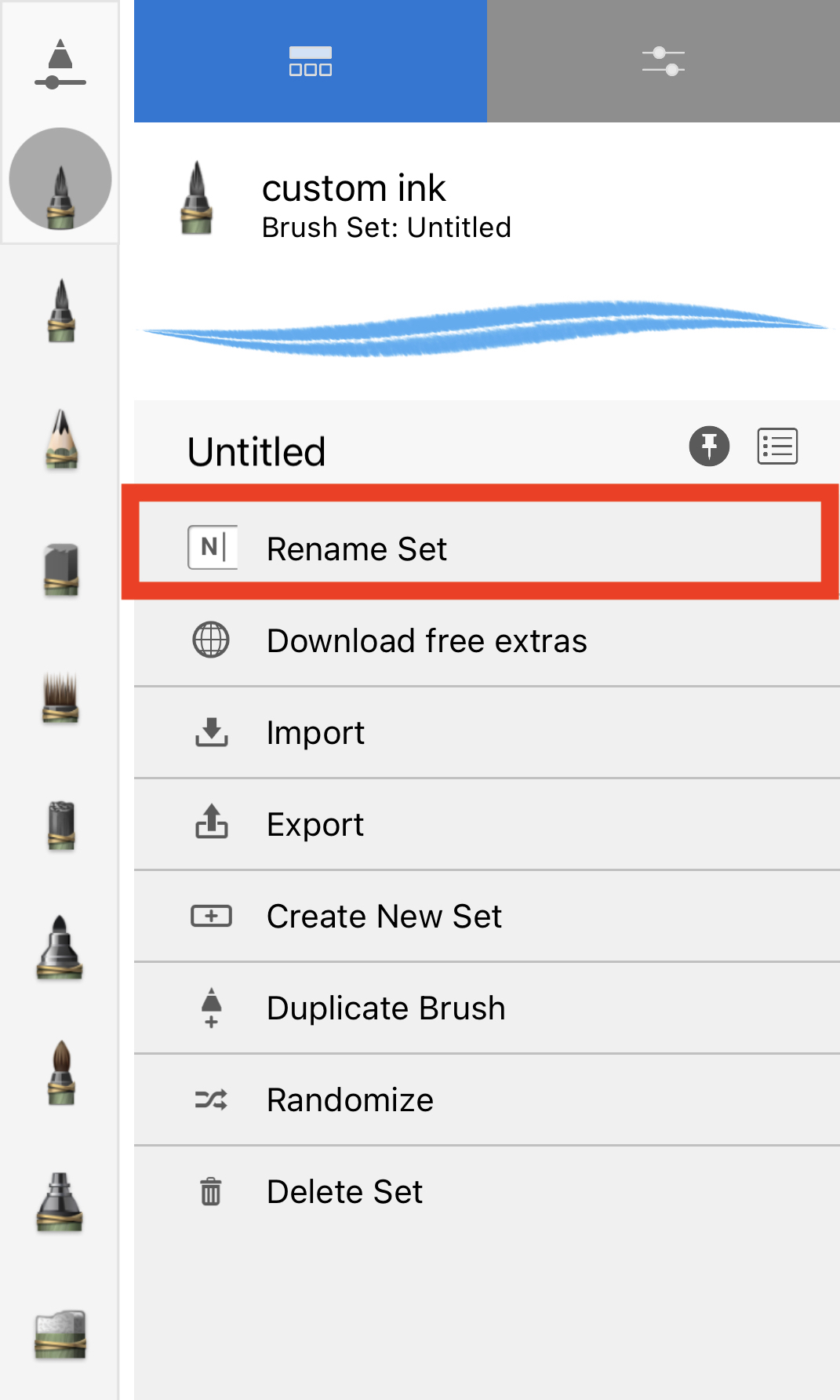Select the round brown paintbrush

pyautogui.click(x=60, y=1073)
